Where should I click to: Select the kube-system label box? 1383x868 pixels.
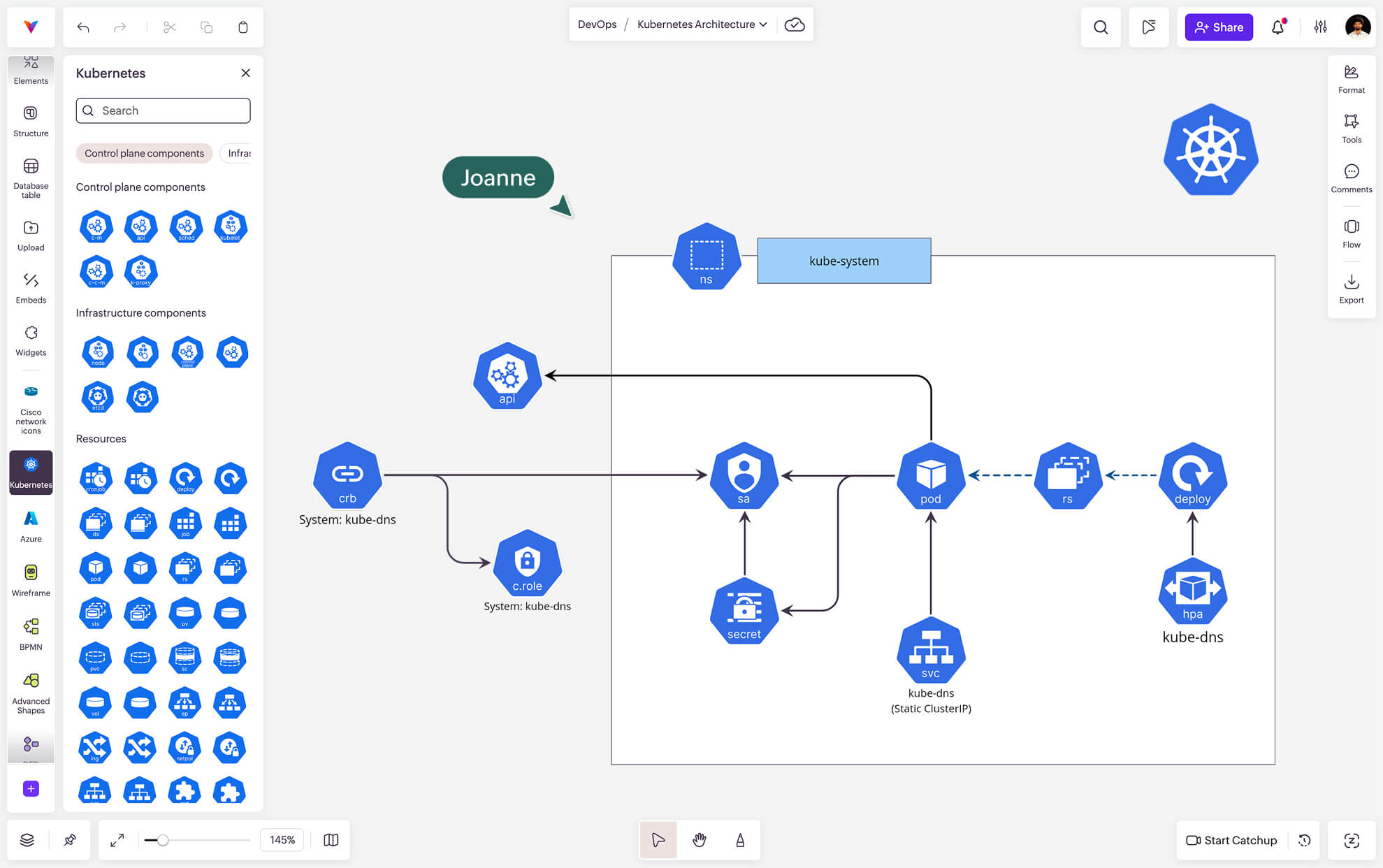point(843,261)
